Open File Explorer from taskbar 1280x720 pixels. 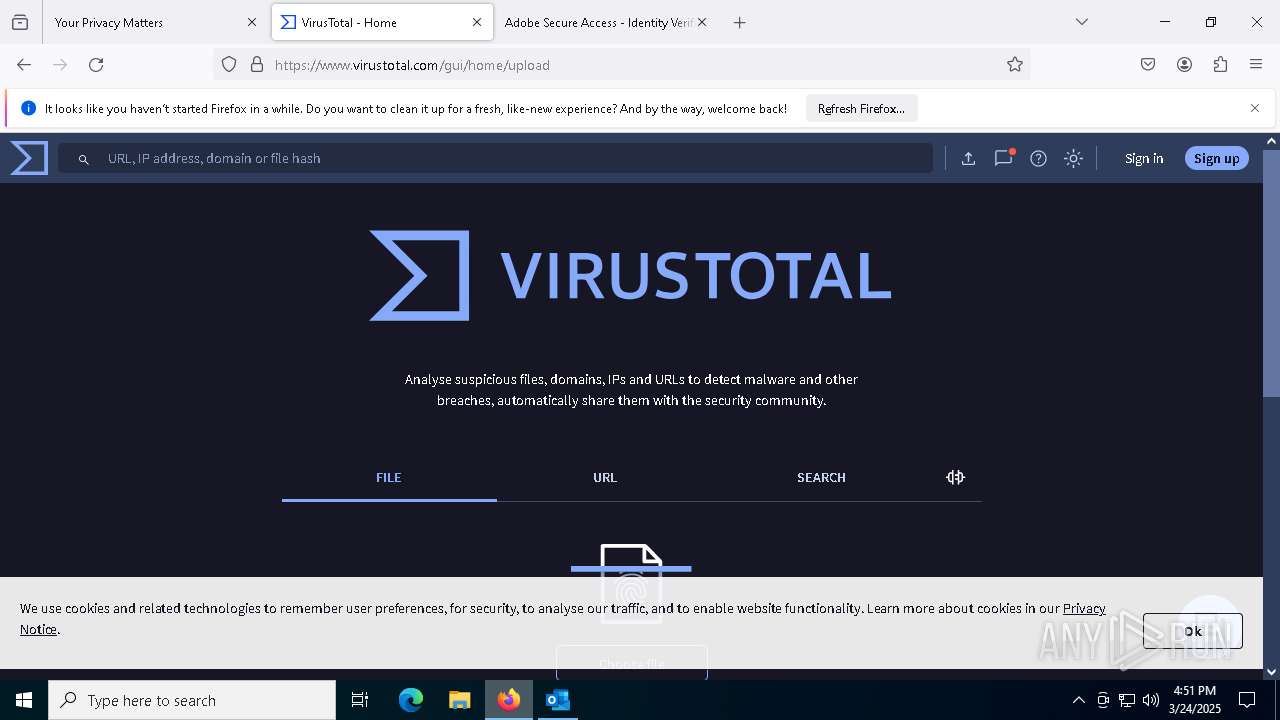tap(460, 700)
